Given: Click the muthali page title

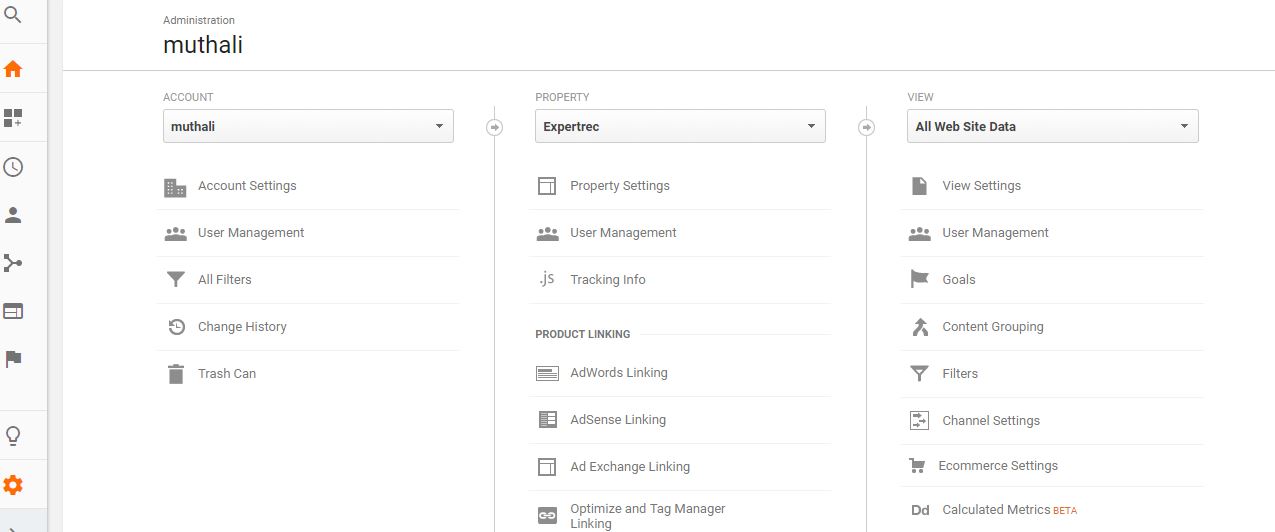Looking at the screenshot, I should click(x=203, y=45).
